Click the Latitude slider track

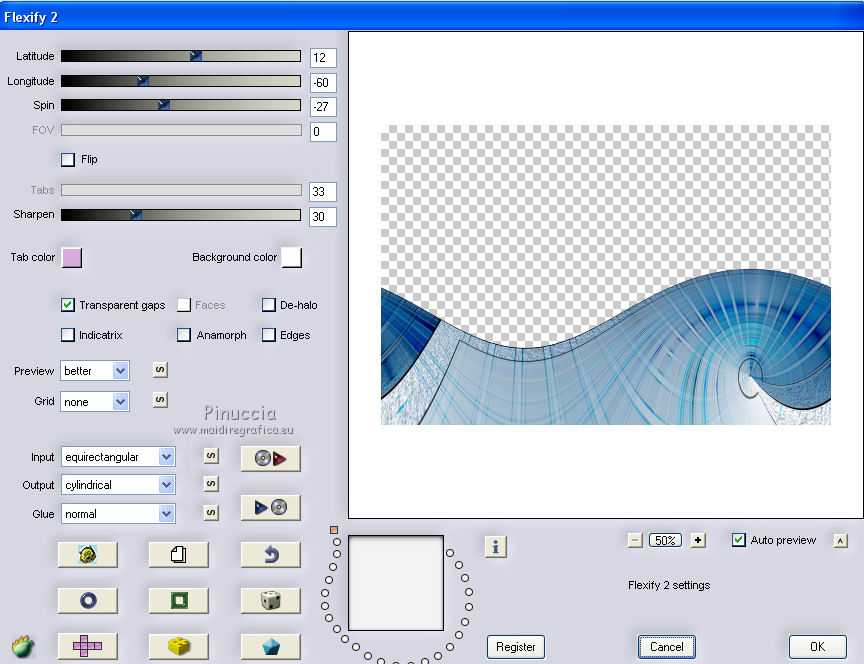181,56
